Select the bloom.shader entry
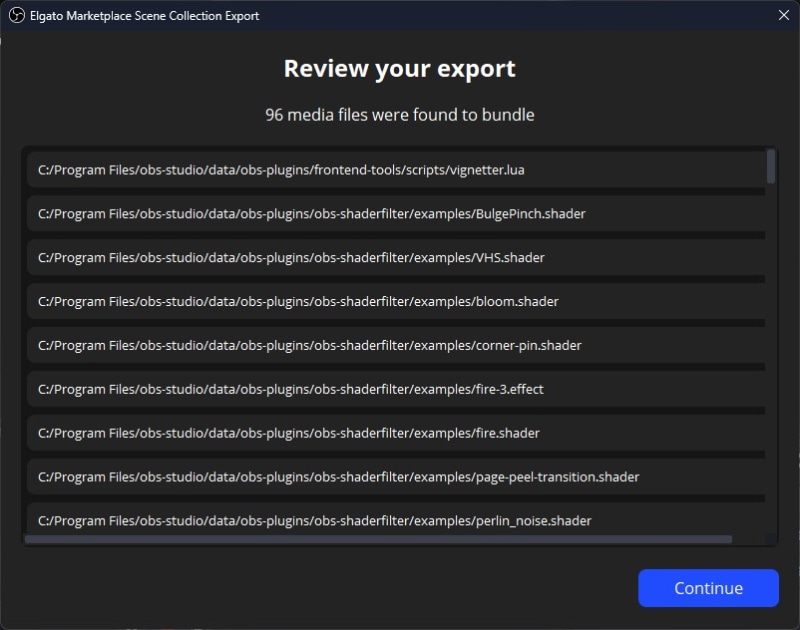This screenshot has height=630, width=800. coord(400,301)
